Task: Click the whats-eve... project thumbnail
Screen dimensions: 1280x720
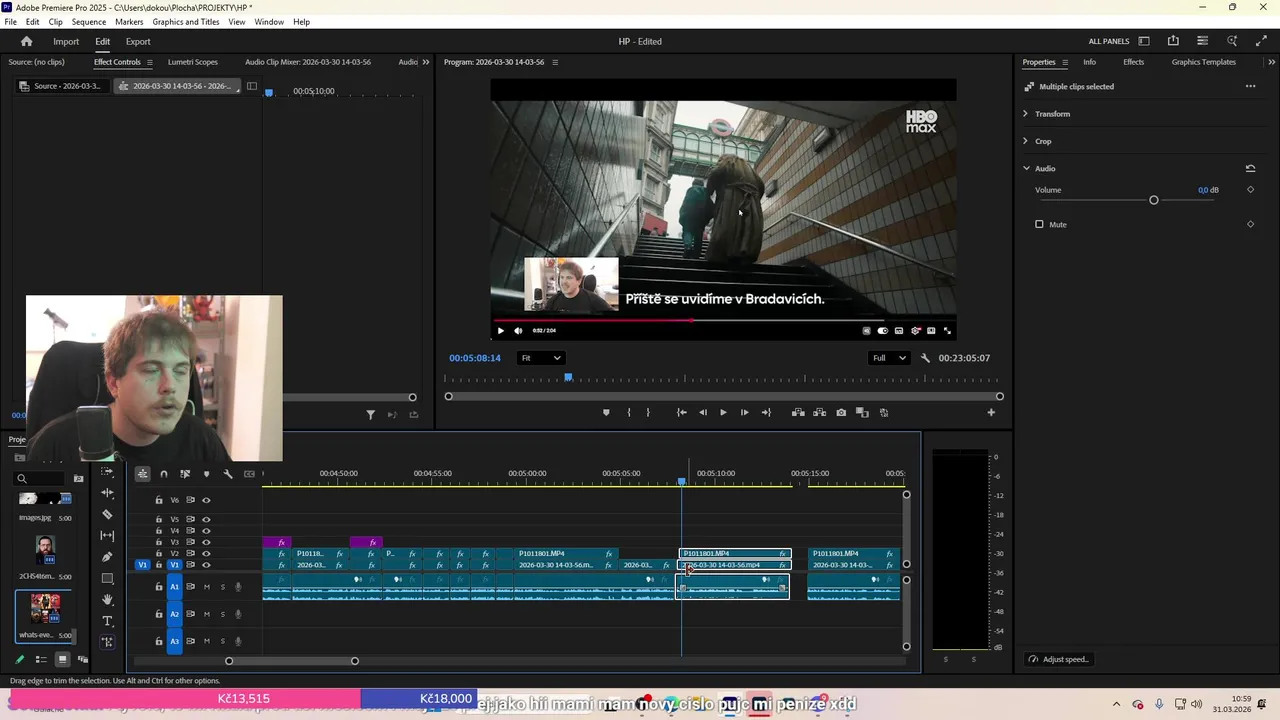Action: point(45,609)
